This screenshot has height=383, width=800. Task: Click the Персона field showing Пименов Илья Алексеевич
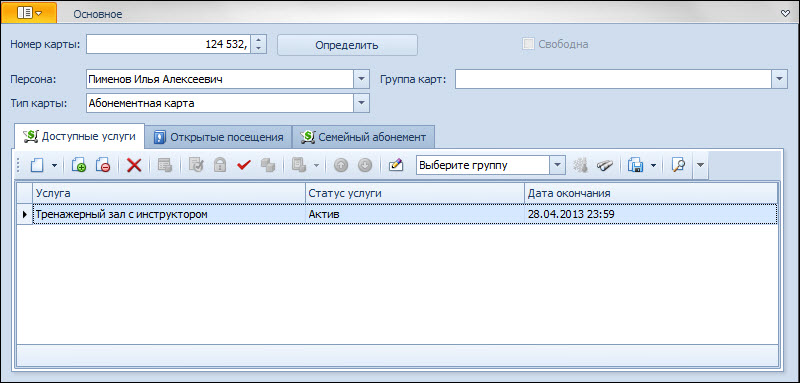(220, 79)
